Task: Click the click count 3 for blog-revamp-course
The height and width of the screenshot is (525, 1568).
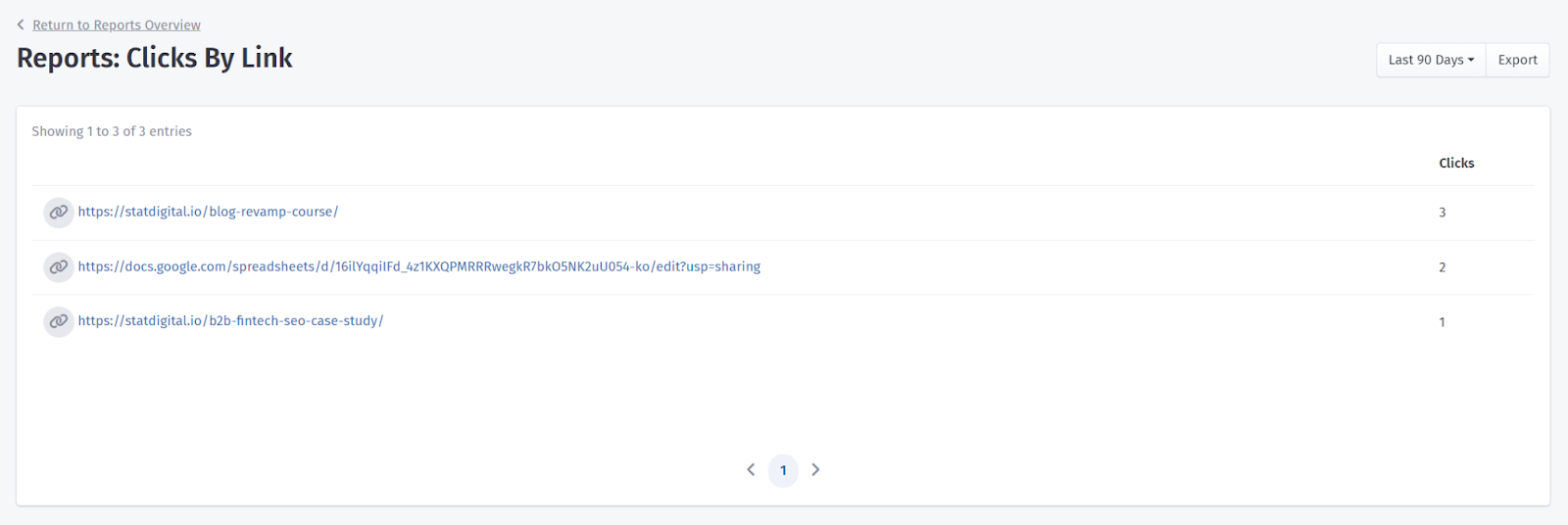Action: click(1443, 213)
